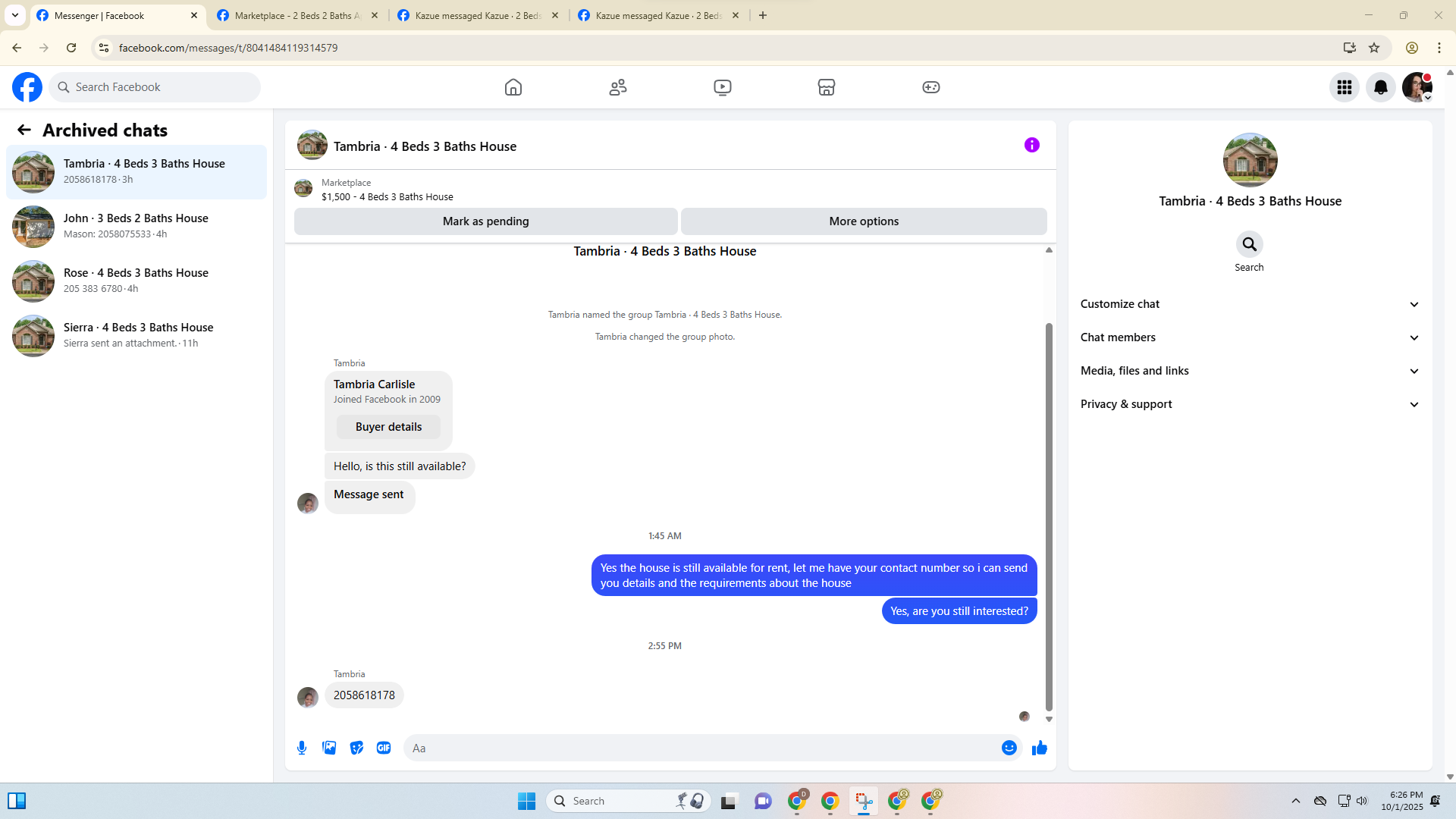Open the Facebook menu grid icon
The height and width of the screenshot is (819, 1456).
tap(1345, 87)
